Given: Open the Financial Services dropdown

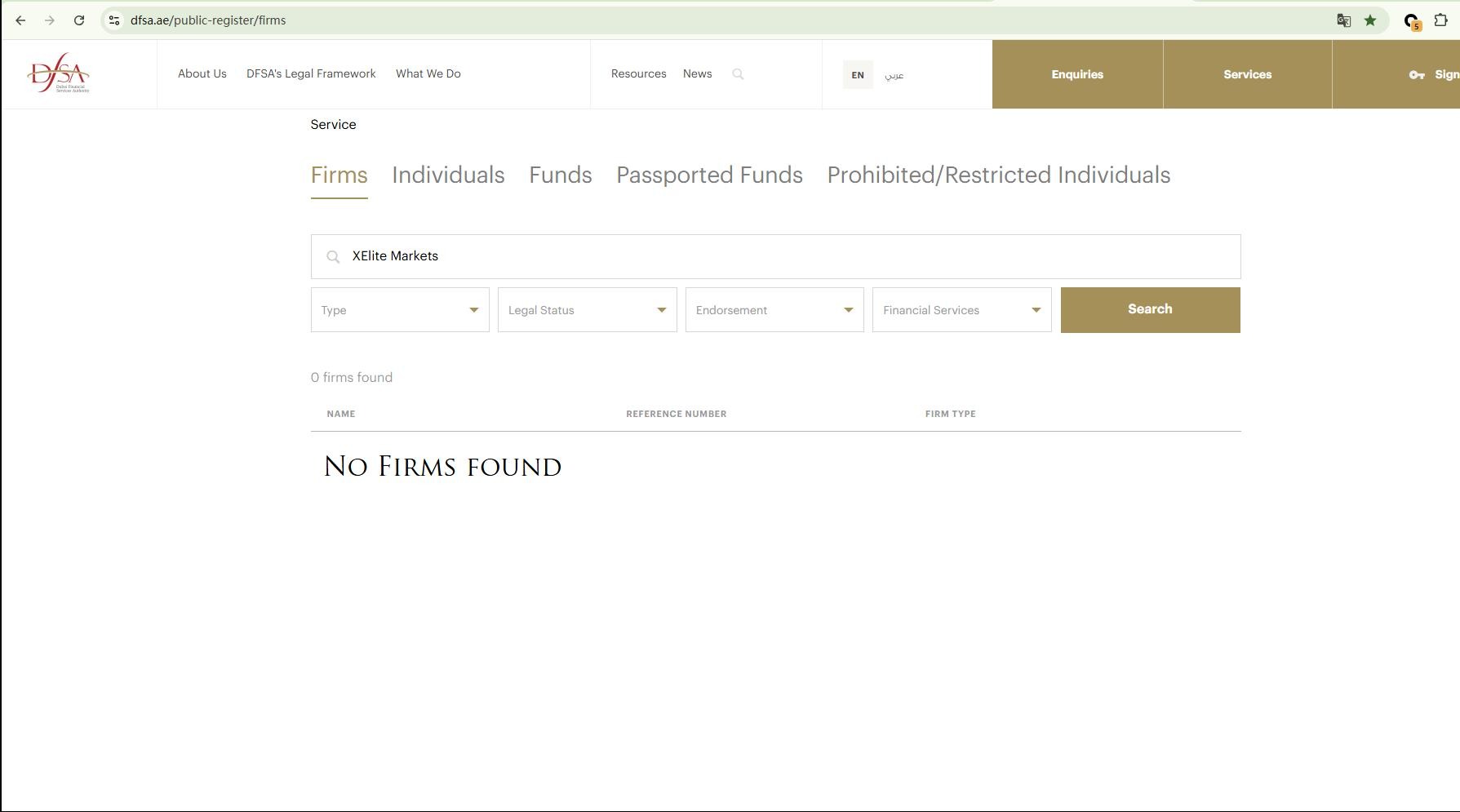Looking at the screenshot, I should pos(962,310).
